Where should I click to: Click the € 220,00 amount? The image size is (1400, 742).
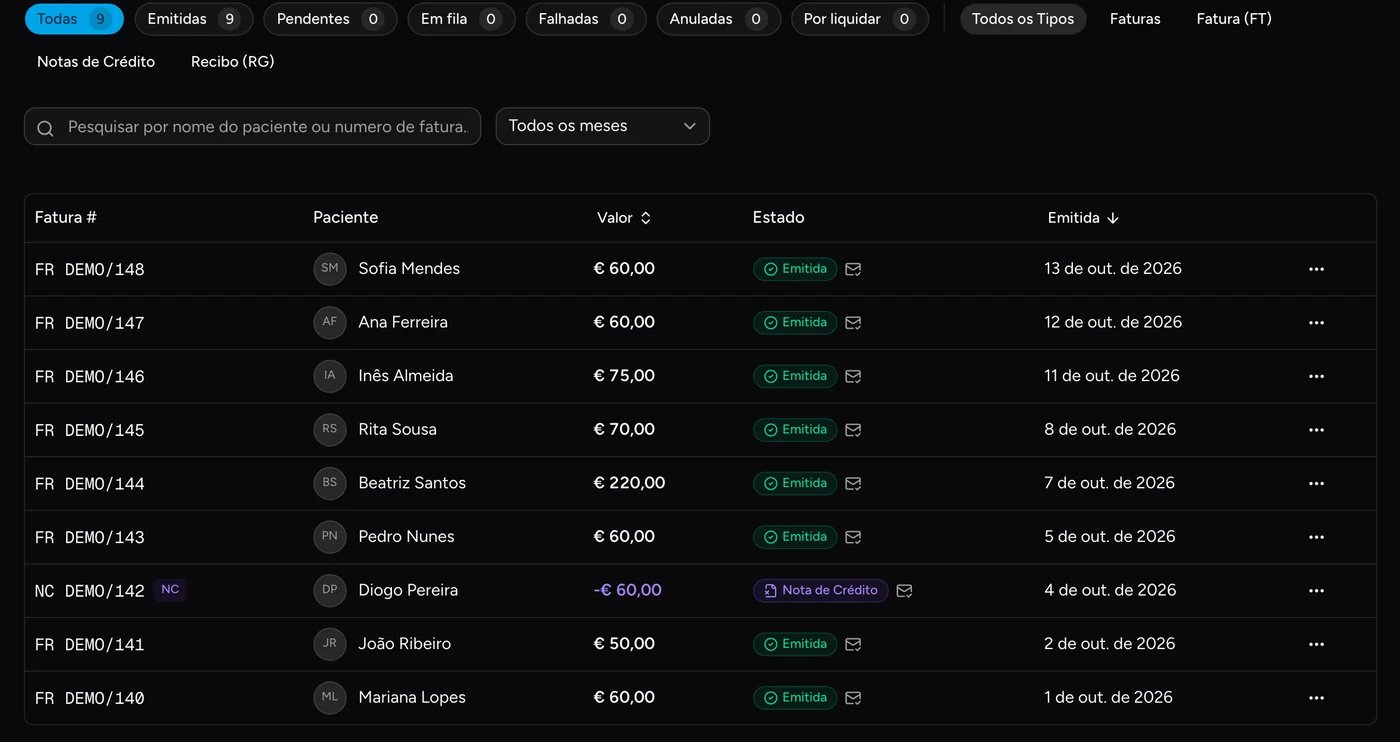(x=629, y=483)
